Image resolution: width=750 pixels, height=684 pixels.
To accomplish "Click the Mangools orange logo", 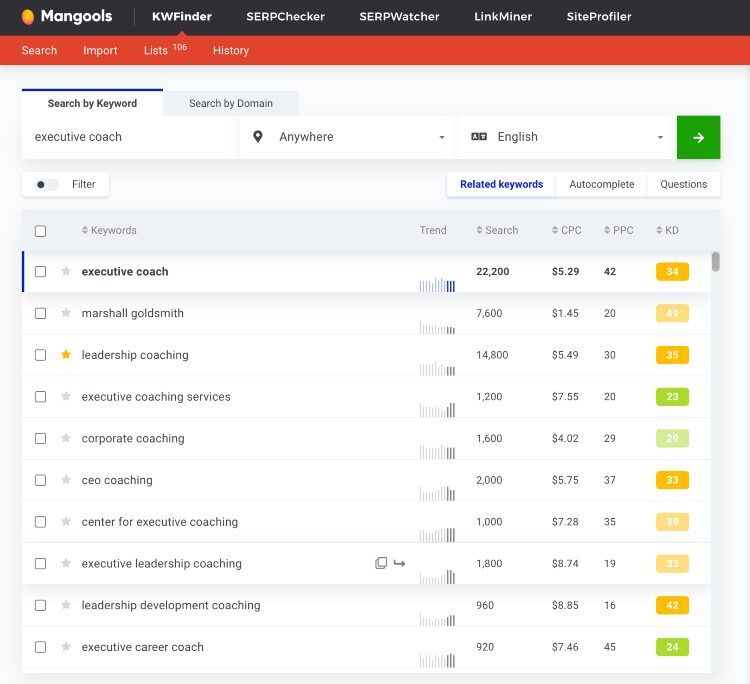I will pyautogui.click(x=28, y=17).
